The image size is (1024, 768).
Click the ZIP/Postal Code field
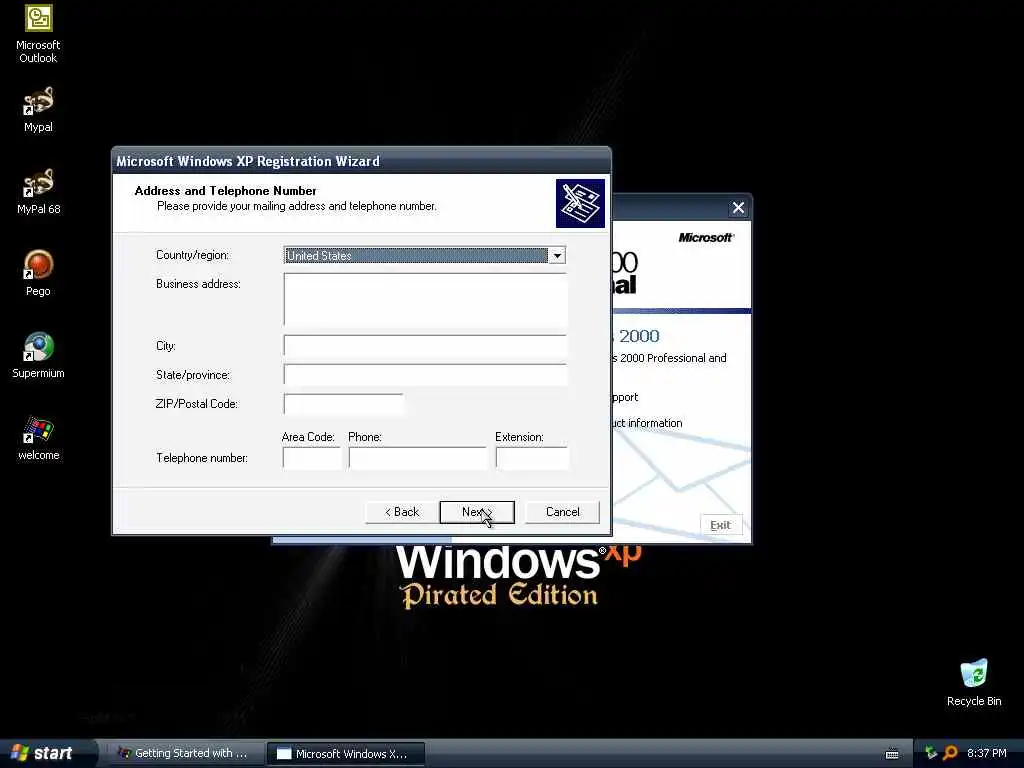click(344, 404)
